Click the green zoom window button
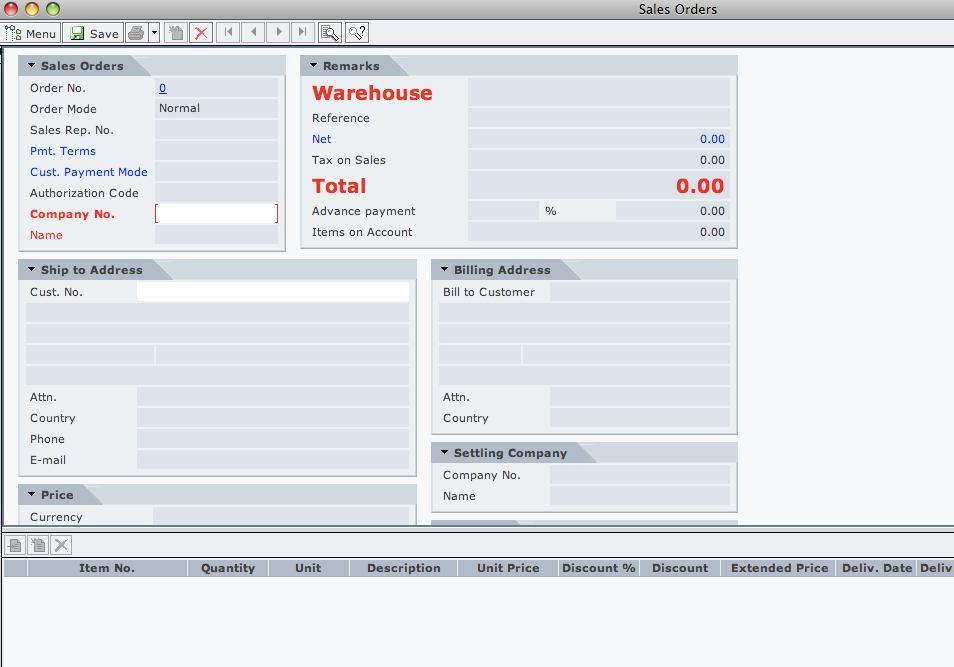This screenshot has height=667, width=954. pos(53,9)
